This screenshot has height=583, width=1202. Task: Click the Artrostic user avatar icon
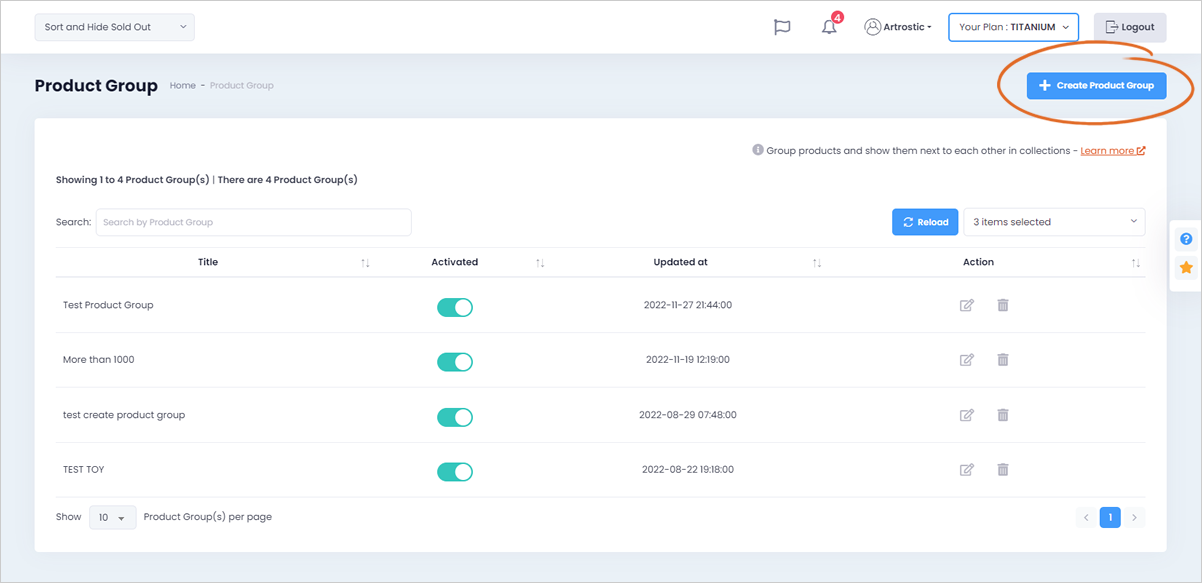pyautogui.click(x=872, y=27)
